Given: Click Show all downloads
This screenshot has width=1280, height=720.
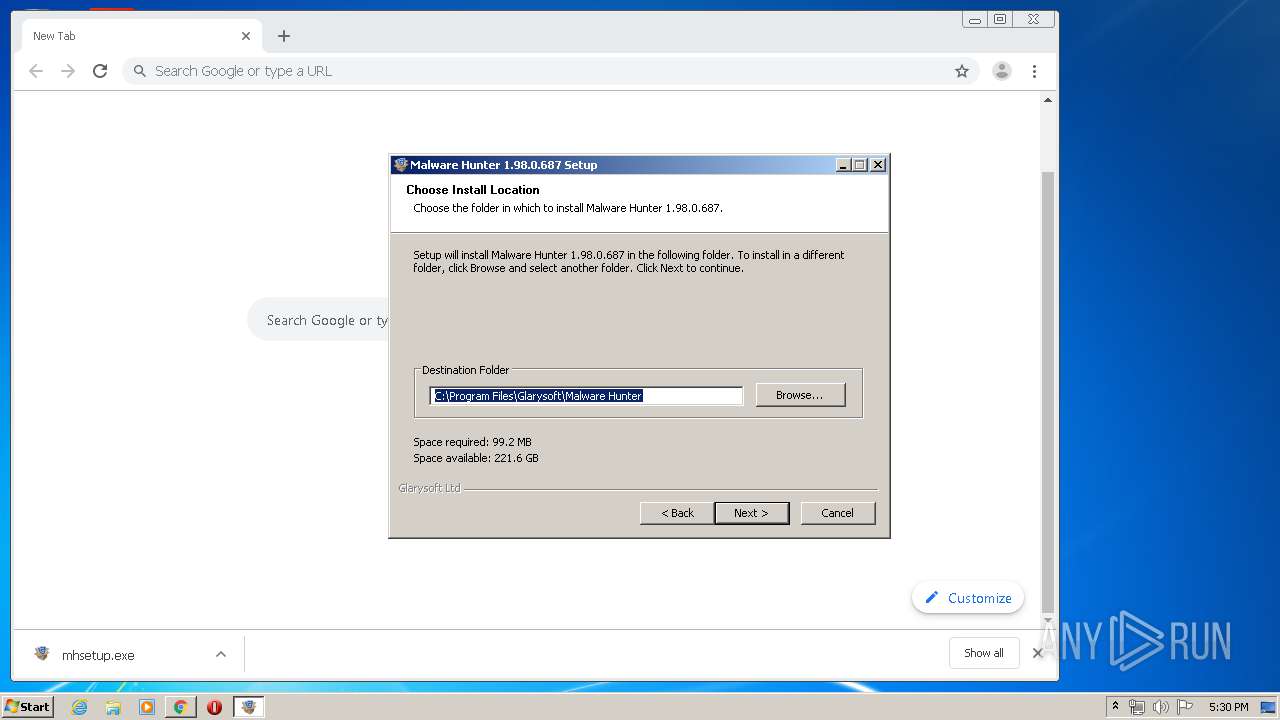Looking at the screenshot, I should (984, 653).
